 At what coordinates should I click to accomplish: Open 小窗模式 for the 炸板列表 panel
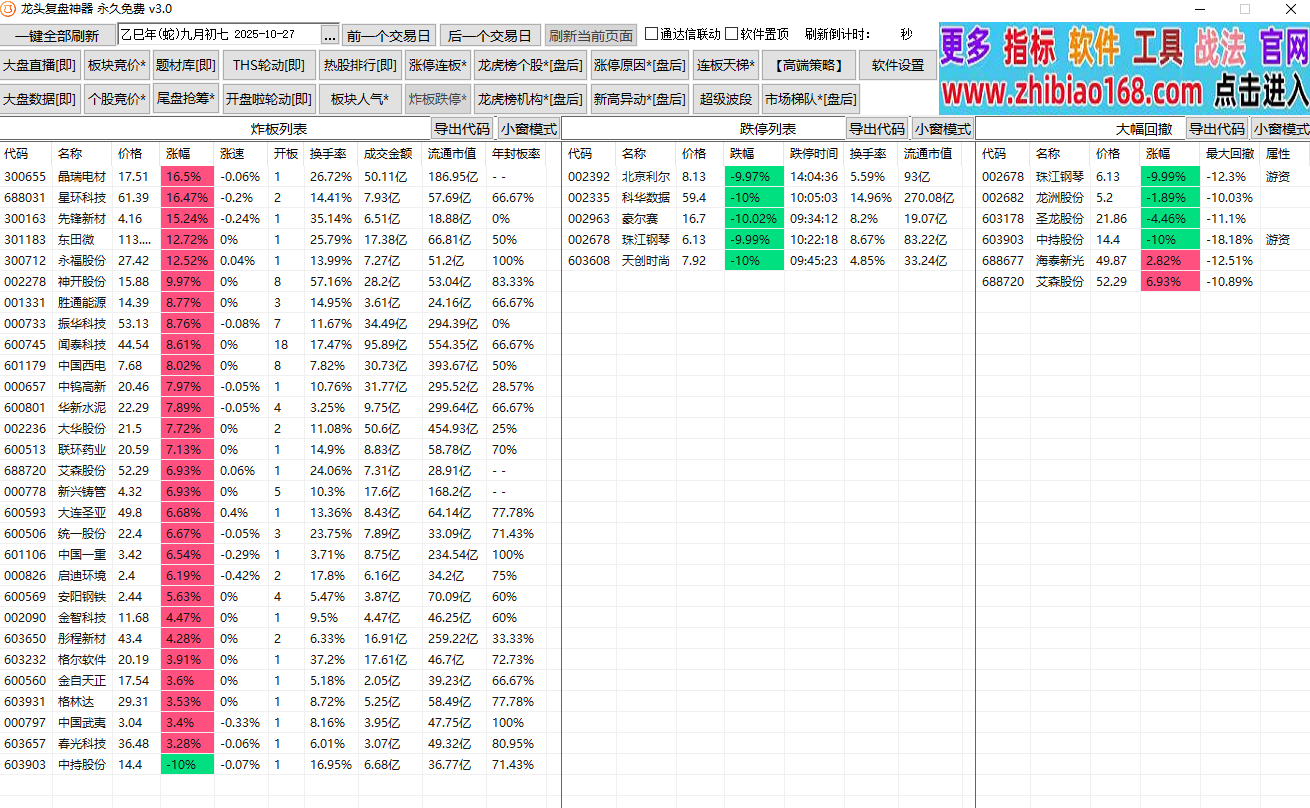[x=529, y=129]
